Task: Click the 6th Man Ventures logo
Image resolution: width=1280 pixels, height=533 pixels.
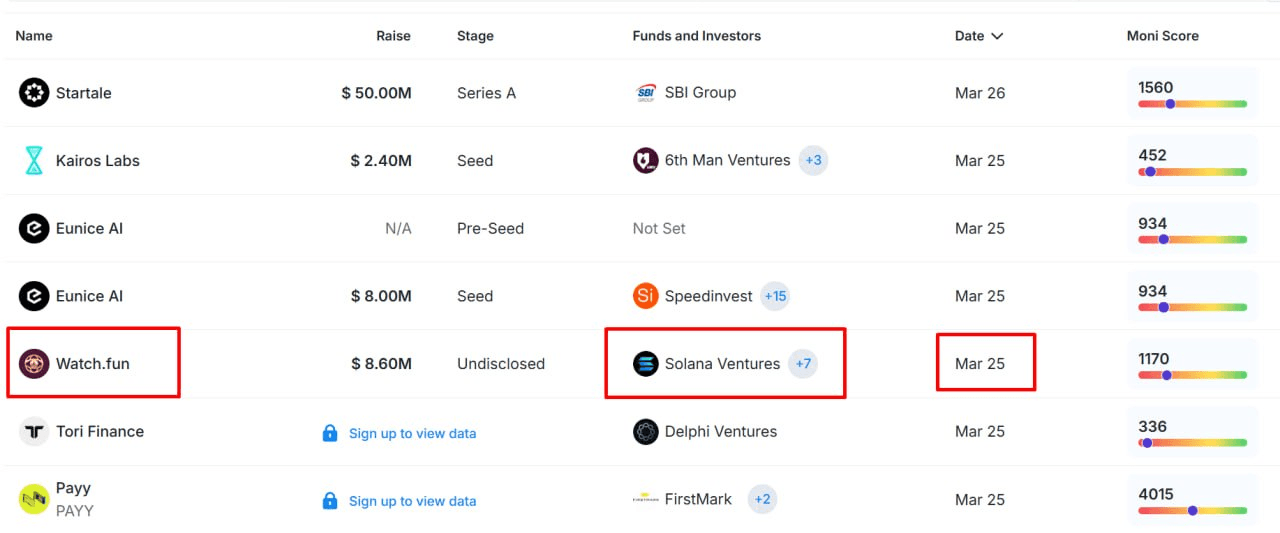Action: pyautogui.click(x=646, y=160)
